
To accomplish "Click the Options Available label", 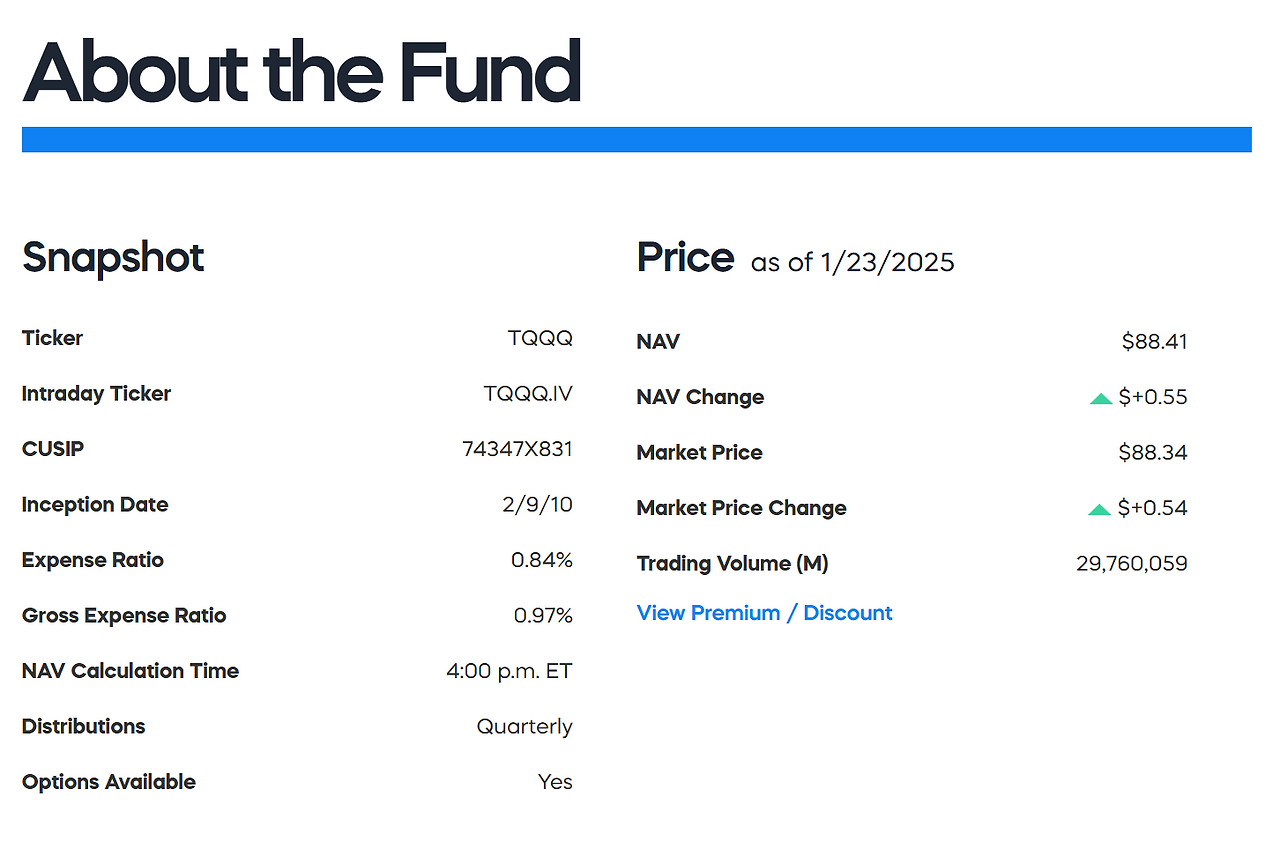I will [109, 782].
